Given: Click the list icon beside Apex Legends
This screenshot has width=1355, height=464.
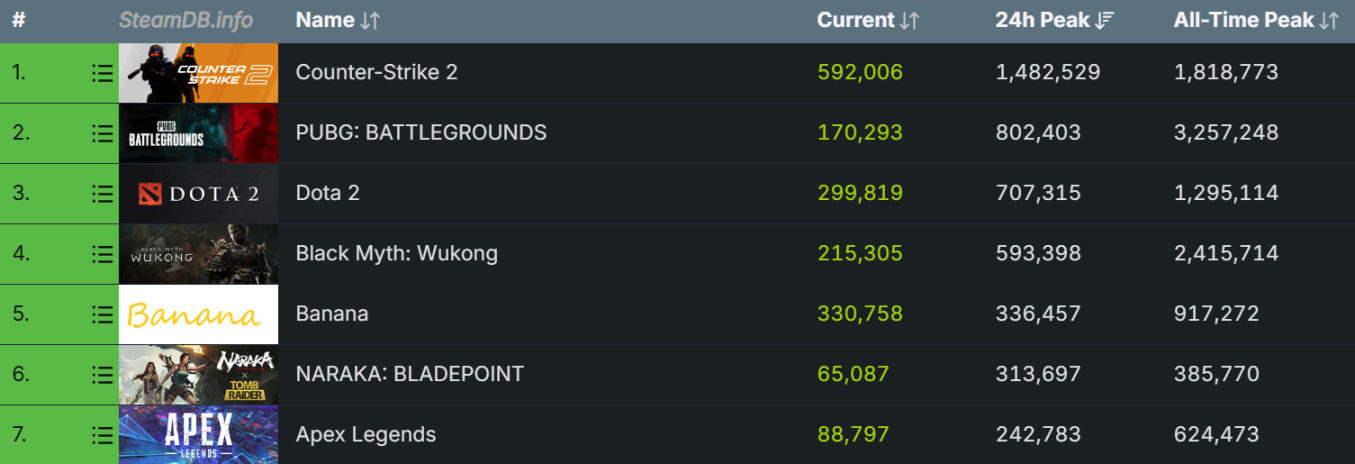Looking at the screenshot, I should click(101, 435).
